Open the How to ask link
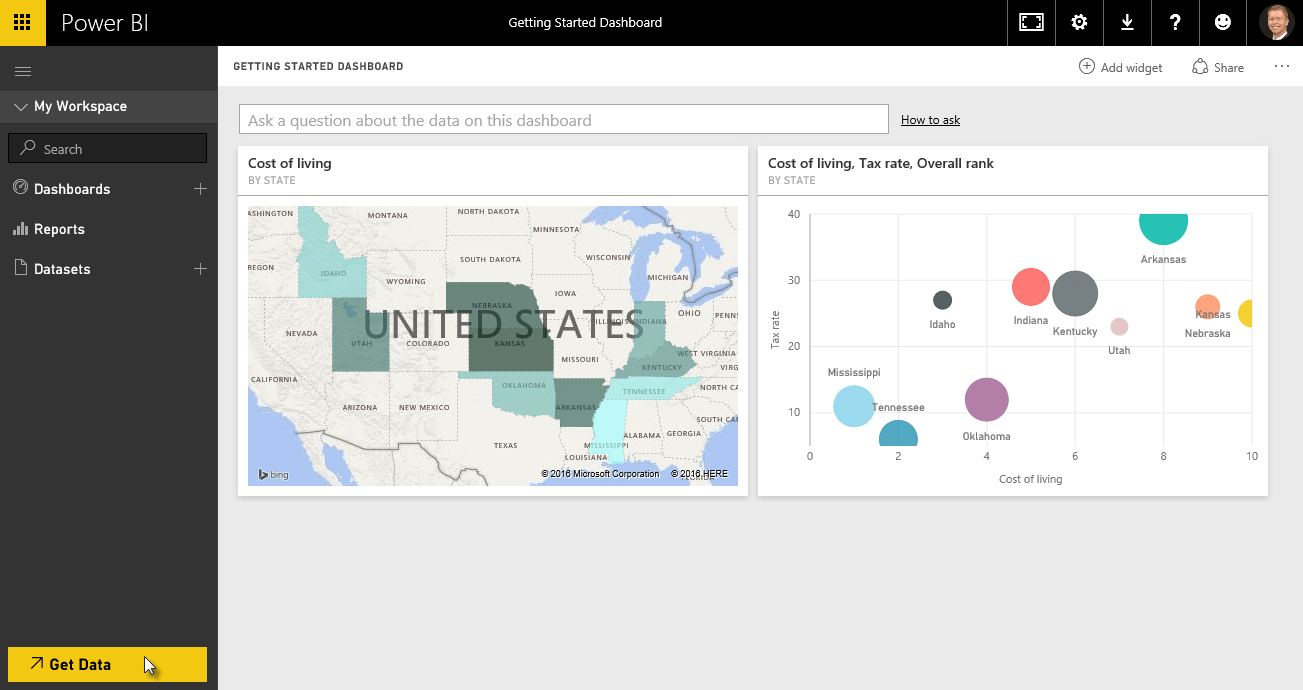Viewport: 1303px width, 690px height. click(930, 120)
